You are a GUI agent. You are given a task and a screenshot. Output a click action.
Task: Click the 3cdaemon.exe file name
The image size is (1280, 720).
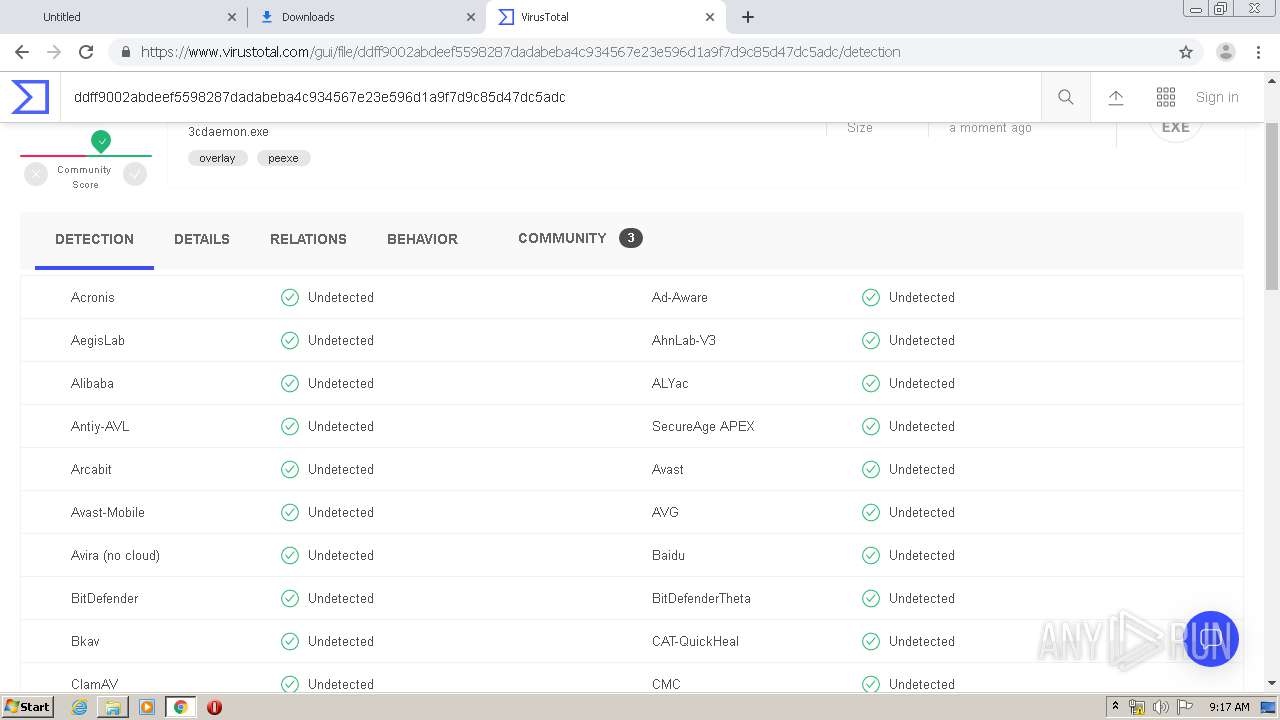coord(228,132)
